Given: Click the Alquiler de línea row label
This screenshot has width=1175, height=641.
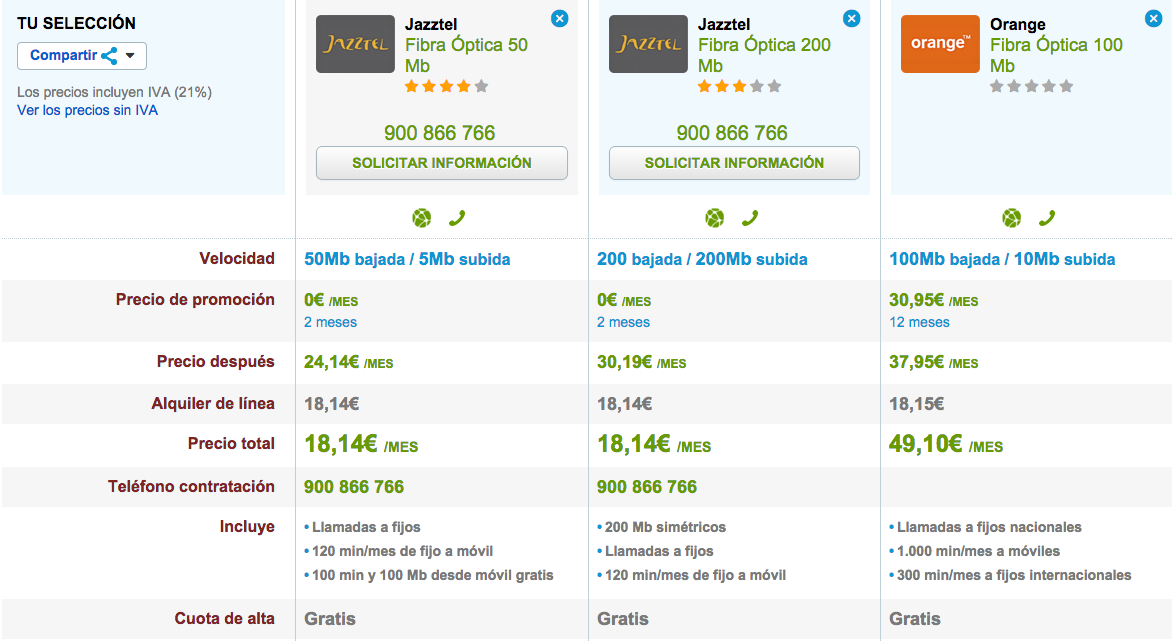Looking at the screenshot, I should pos(213,404).
